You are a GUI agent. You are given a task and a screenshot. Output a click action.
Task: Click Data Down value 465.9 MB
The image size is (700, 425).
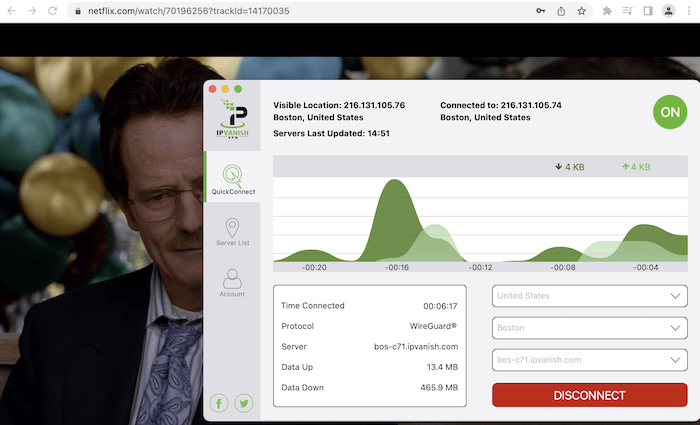click(439, 388)
